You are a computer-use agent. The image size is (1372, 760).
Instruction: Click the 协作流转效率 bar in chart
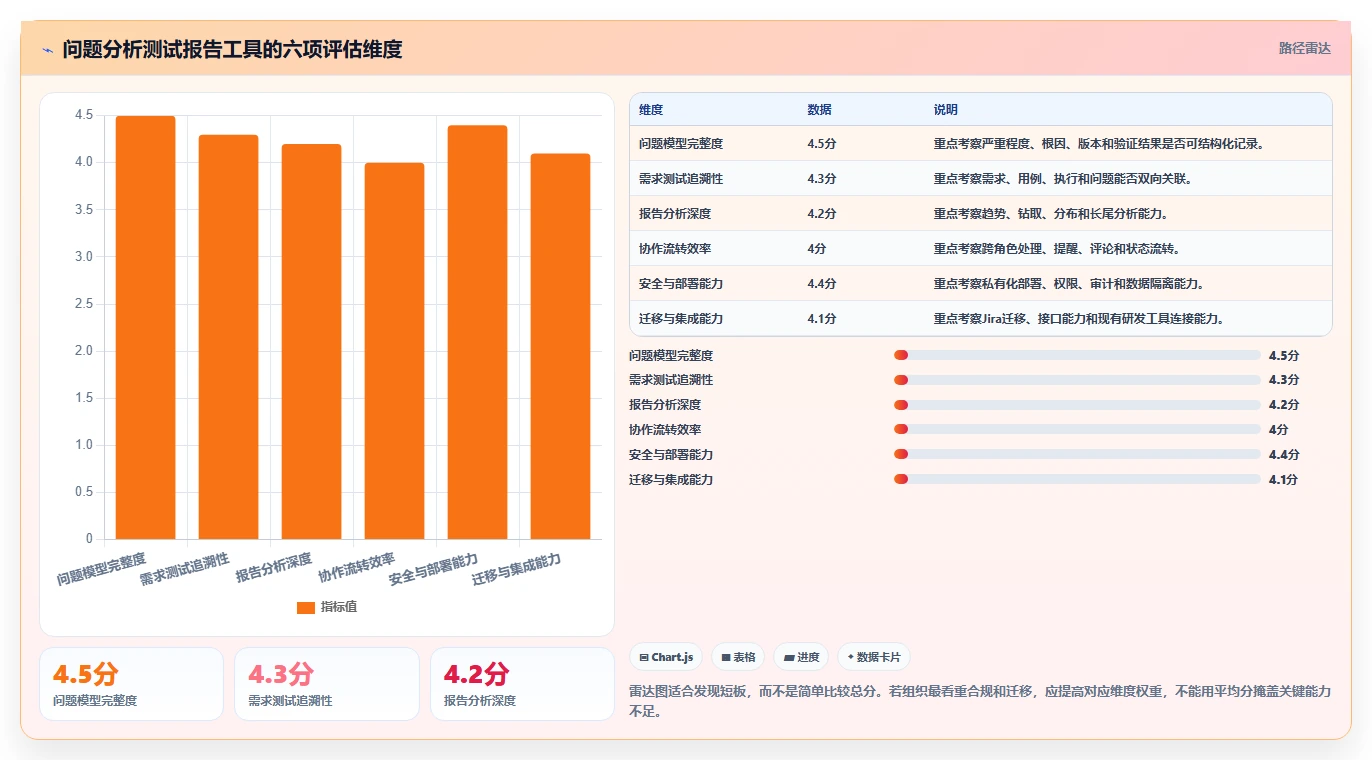pyautogui.click(x=394, y=351)
